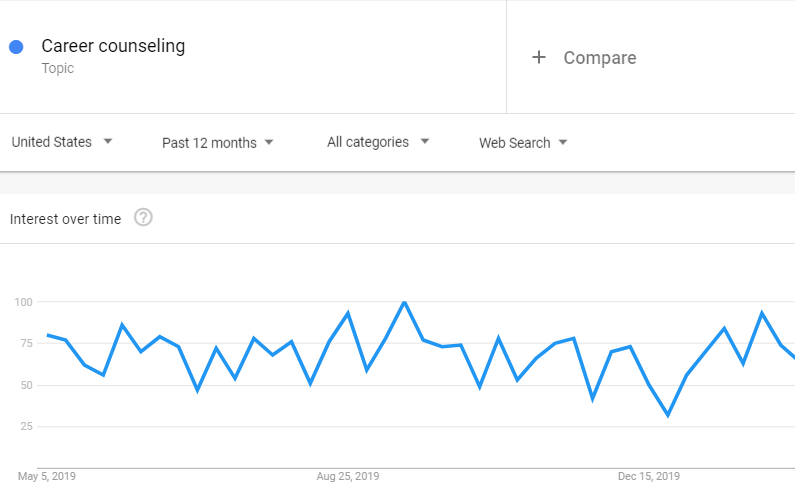
Task: Click the arrow beside Web Search
Action: 563,142
